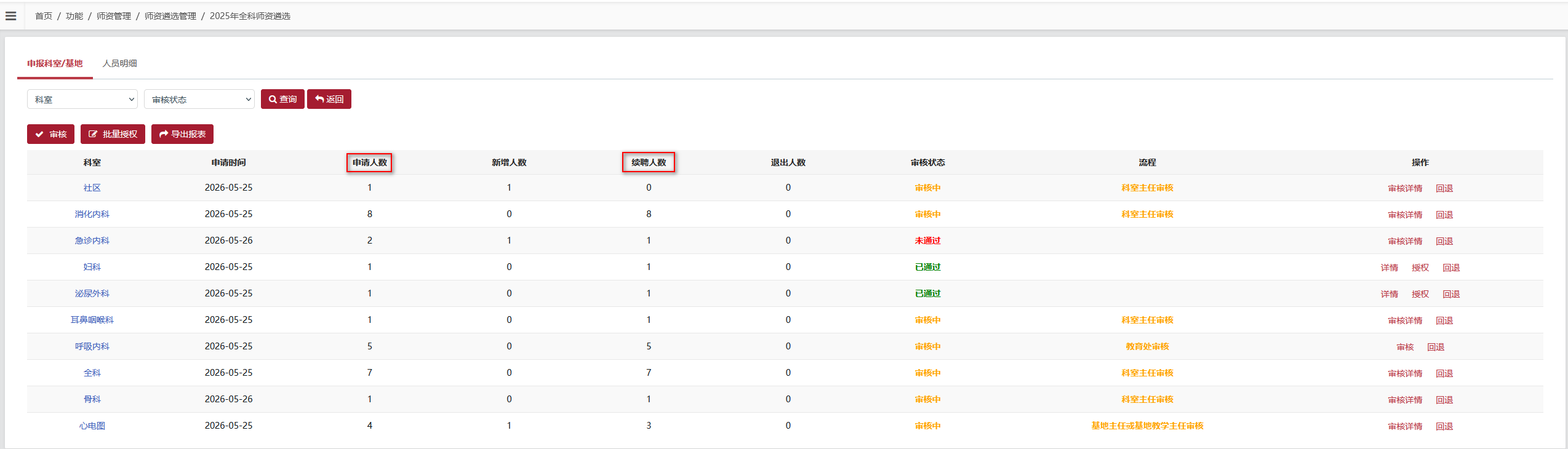Open the 耳鼻咽喉科 department link
The width and height of the screenshot is (1568, 449).
point(92,320)
